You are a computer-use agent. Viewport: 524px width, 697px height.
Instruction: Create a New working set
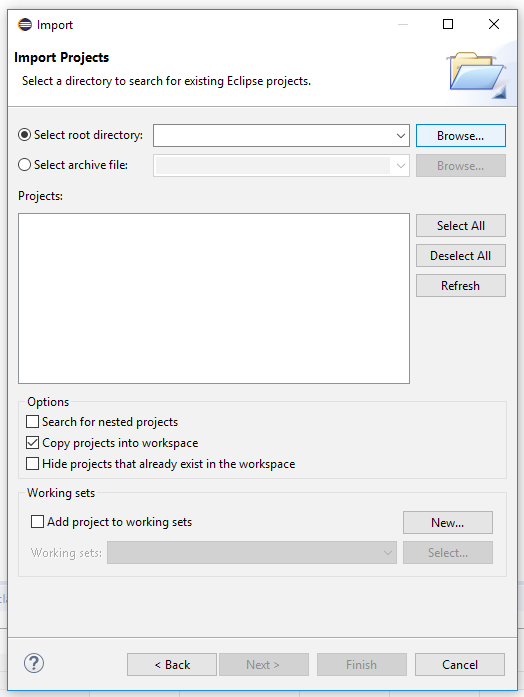click(448, 522)
